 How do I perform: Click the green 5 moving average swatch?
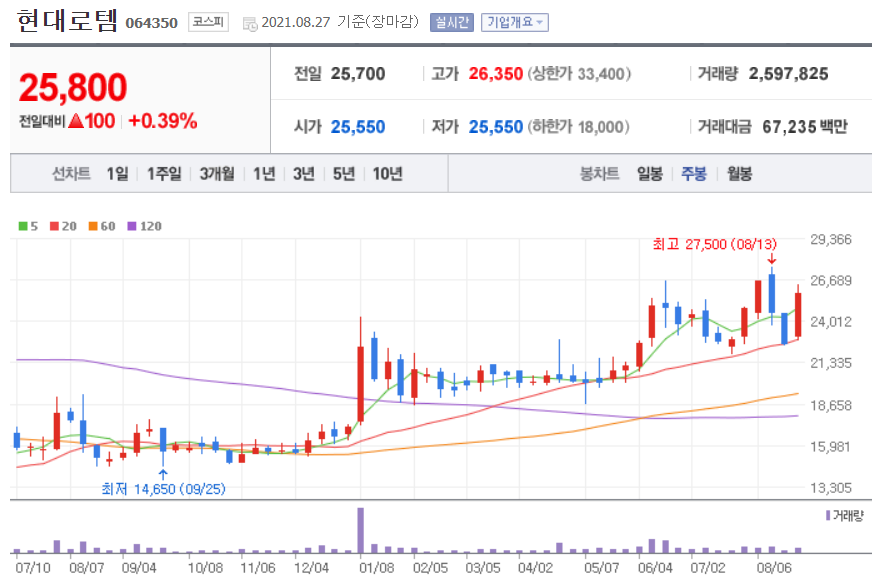tap(23, 226)
